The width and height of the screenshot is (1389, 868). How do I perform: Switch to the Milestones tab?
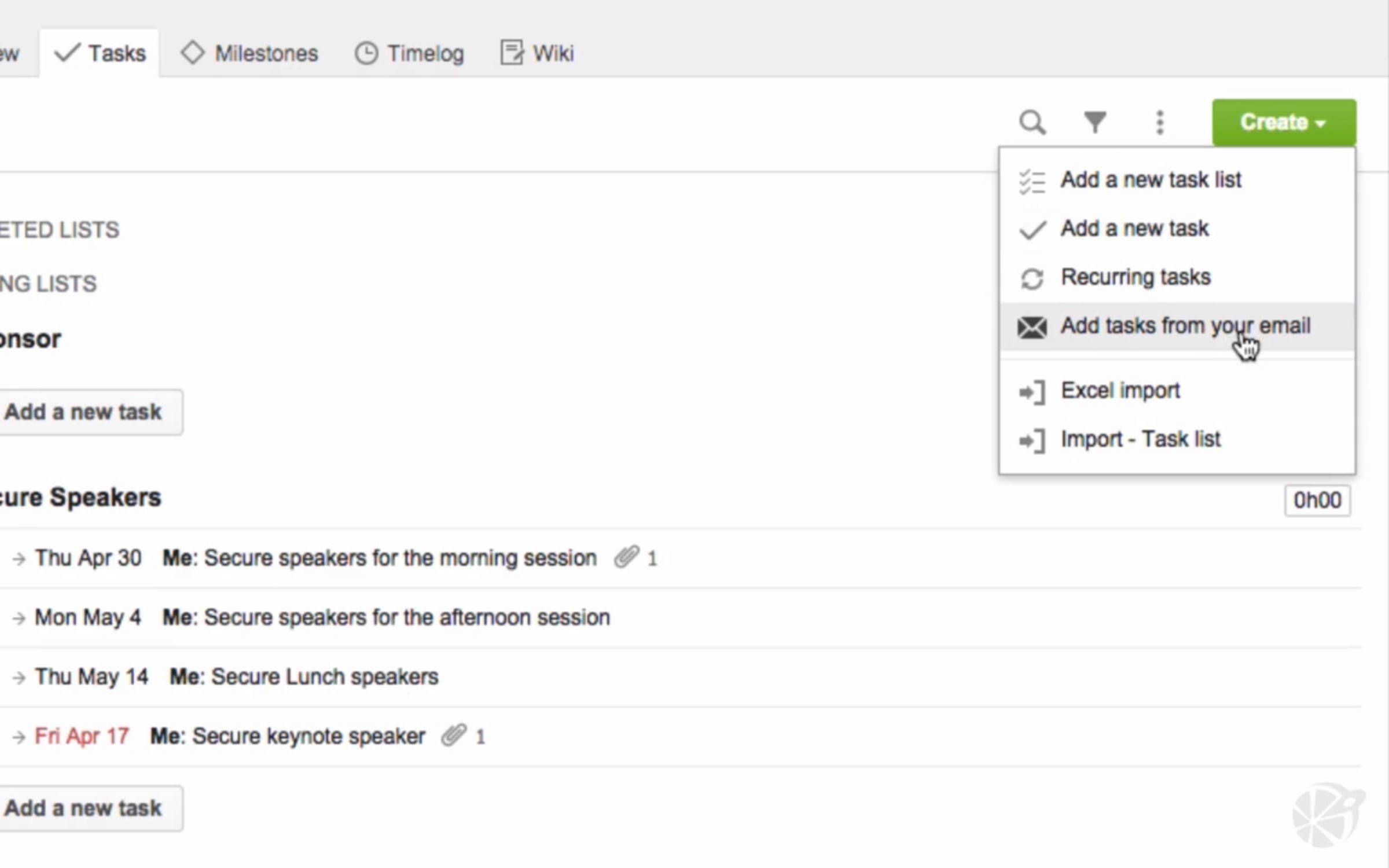250,53
